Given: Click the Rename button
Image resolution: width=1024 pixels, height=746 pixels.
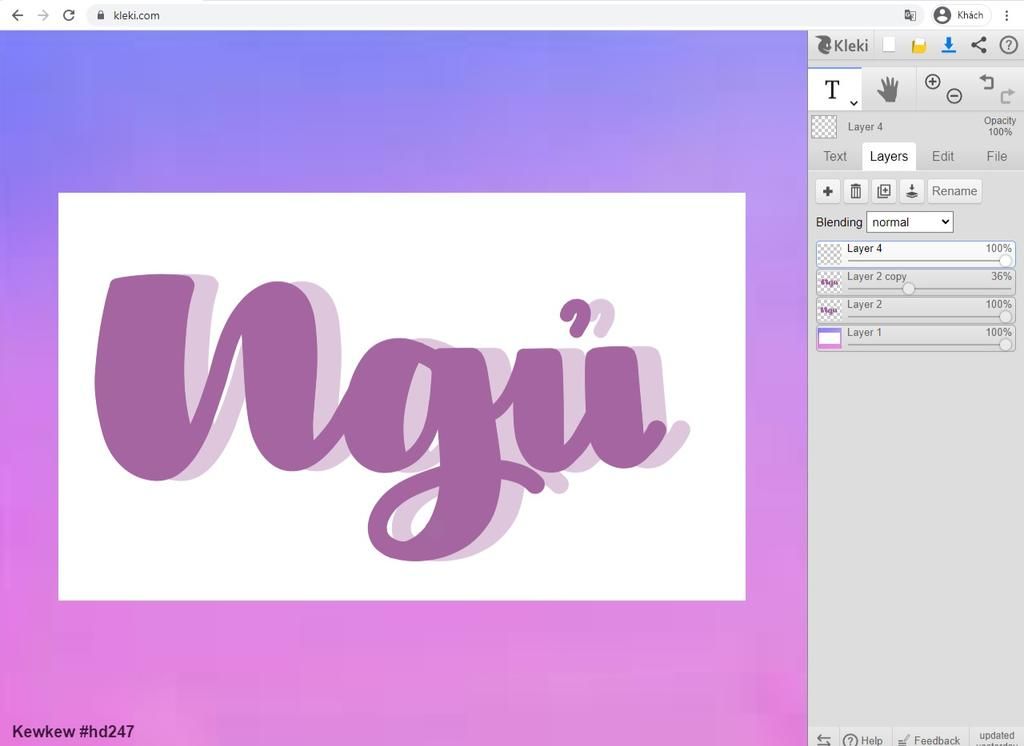Looking at the screenshot, I should tap(954, 191).
